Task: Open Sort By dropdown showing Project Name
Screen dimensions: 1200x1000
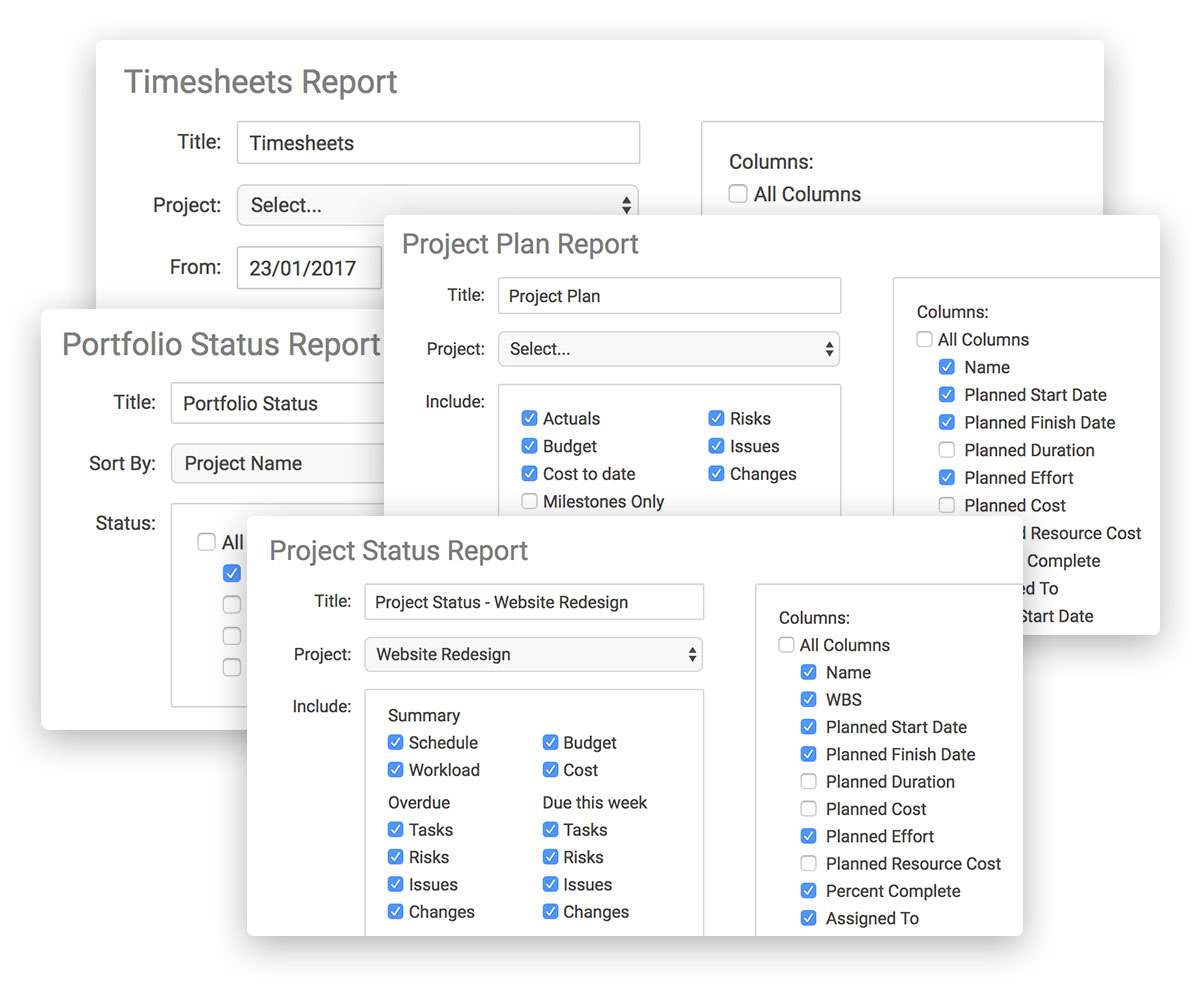Action: tap(277, 464)
